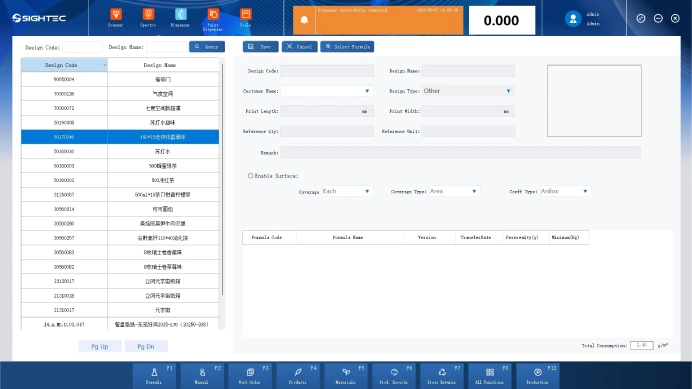Open All Functions module (F8)
This screenshot has width=692, height=389.
(x=489, y=375)
